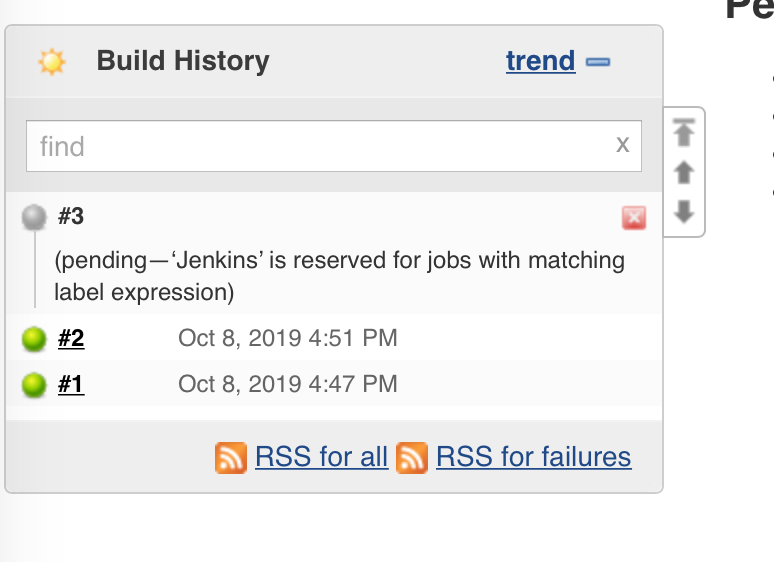This screenshot has width=774, height=562.
Task: Open the build trend link
Action: [541, 61]
